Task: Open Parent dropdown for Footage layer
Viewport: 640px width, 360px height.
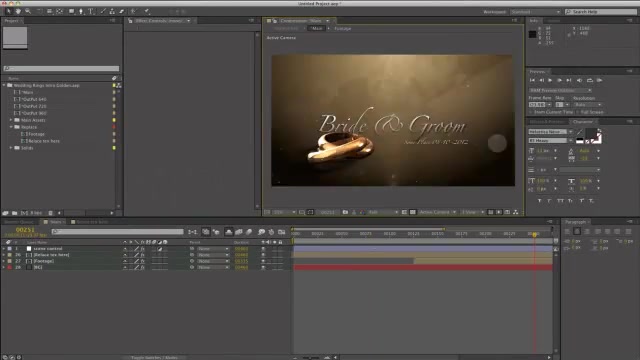Action: (213, 261)
